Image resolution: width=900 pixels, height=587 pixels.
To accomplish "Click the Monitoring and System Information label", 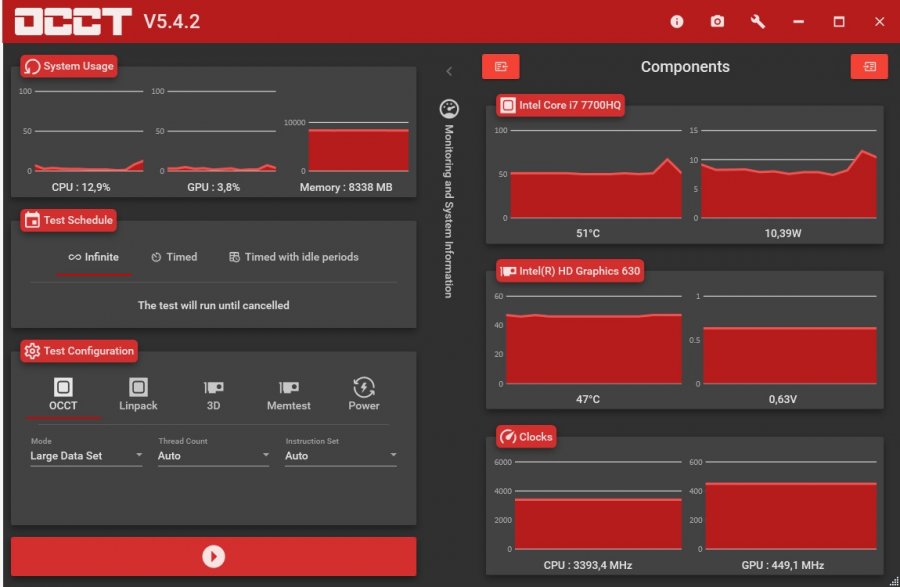I will pos(449,211).
